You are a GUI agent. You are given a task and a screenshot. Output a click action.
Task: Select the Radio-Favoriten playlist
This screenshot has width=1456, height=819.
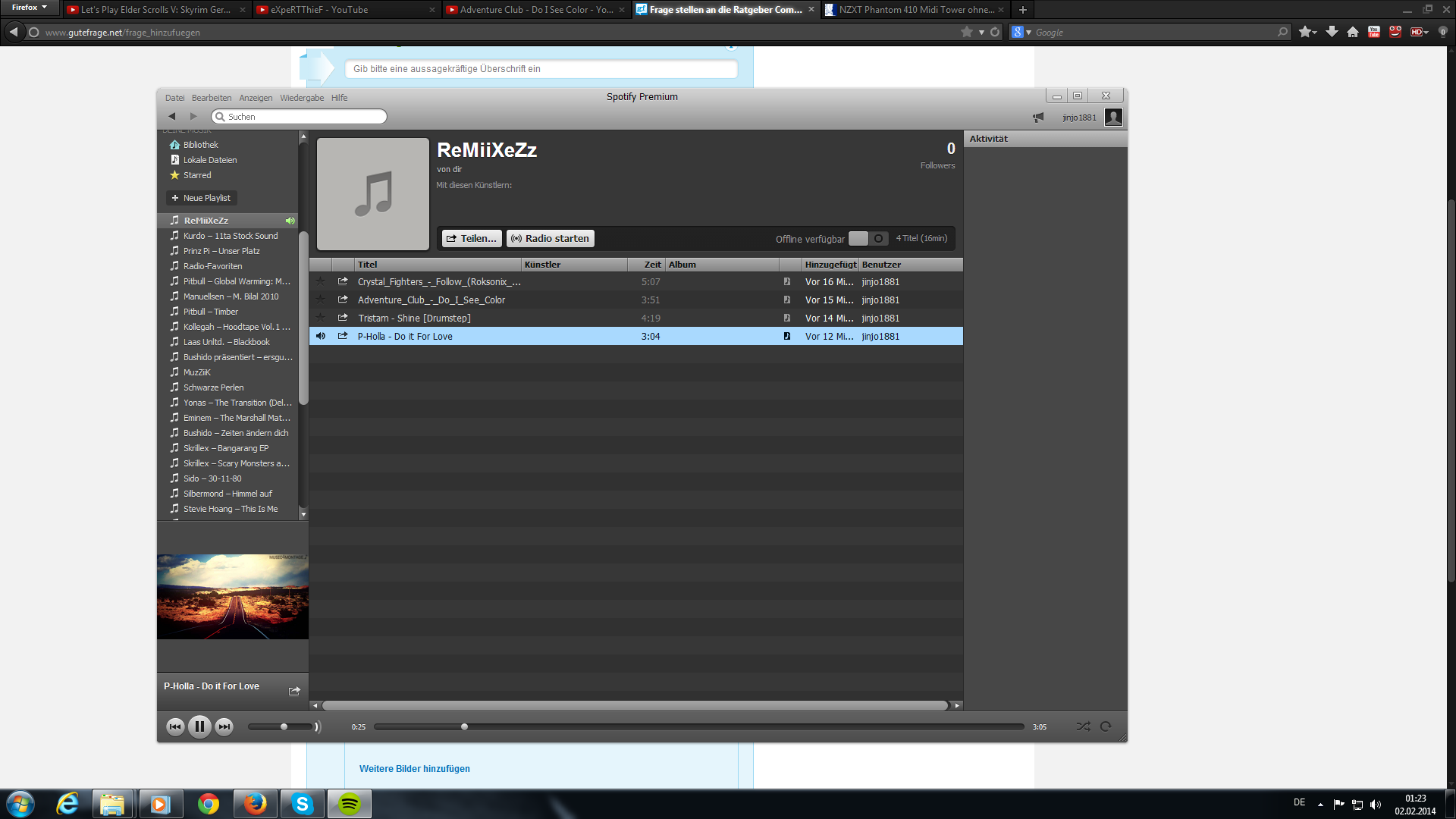click(212, 266)
